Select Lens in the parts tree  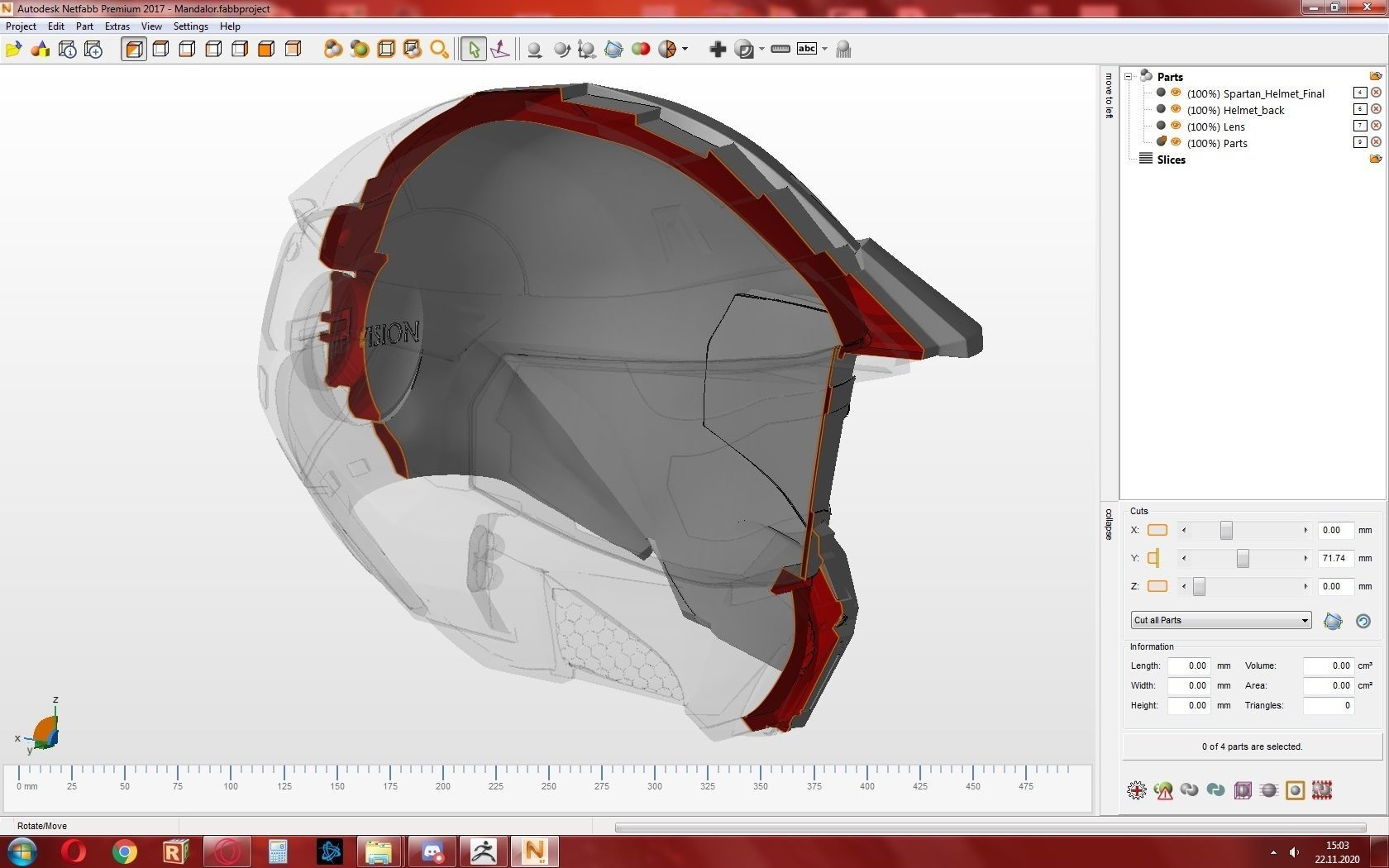coord(1215,126)
